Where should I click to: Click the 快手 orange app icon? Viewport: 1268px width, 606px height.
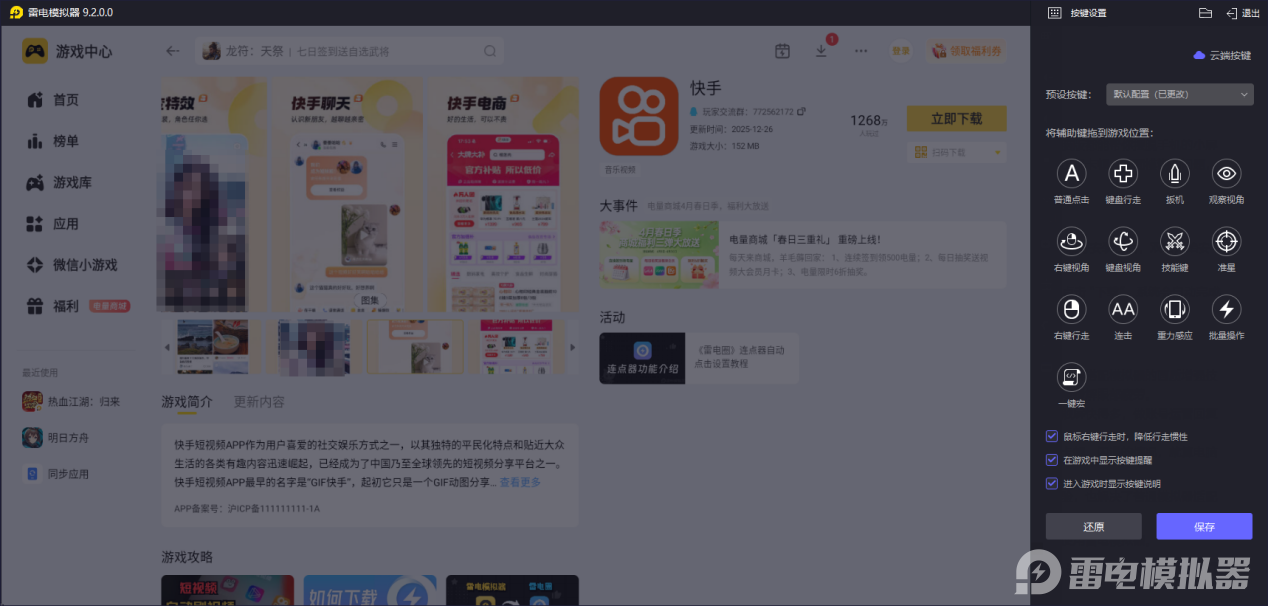[639, 116]
